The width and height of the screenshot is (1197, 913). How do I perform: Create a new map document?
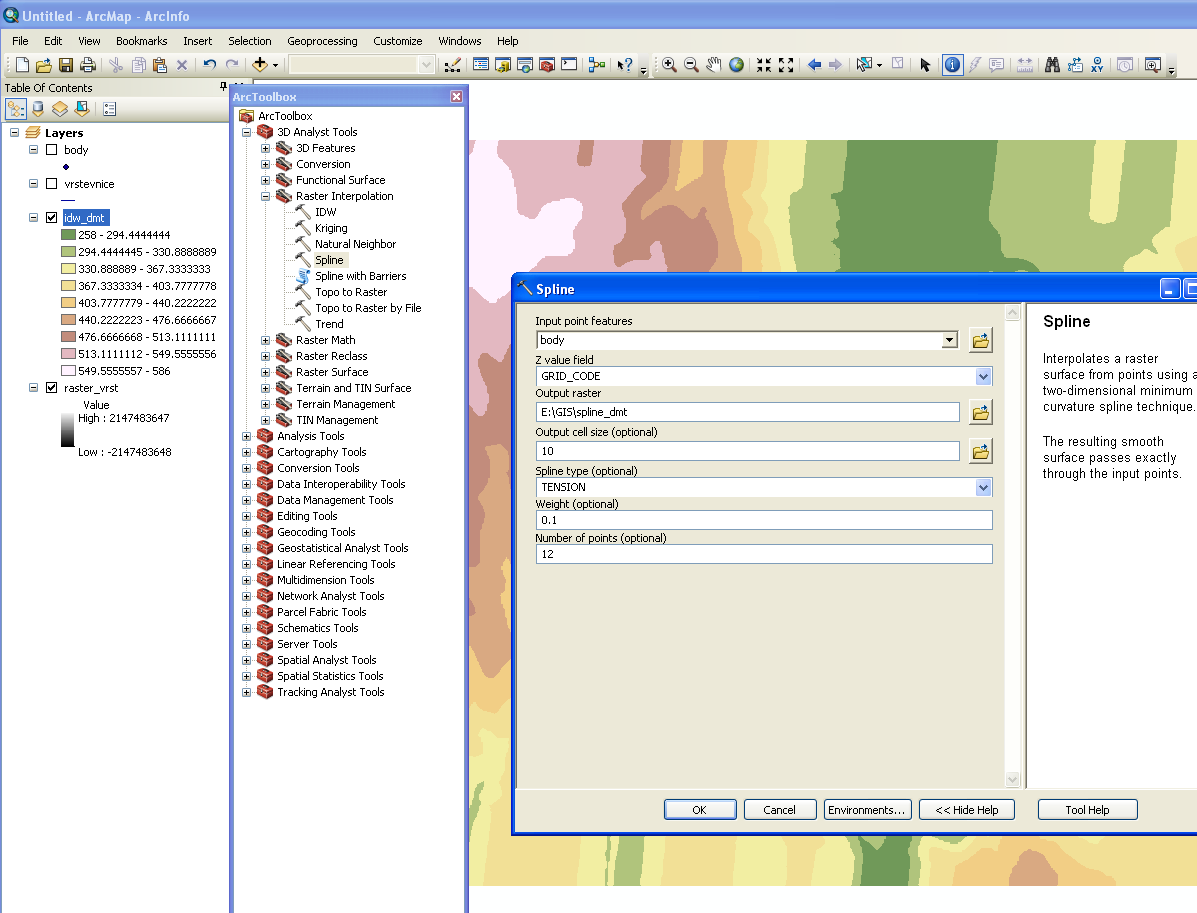pos(22,65)
